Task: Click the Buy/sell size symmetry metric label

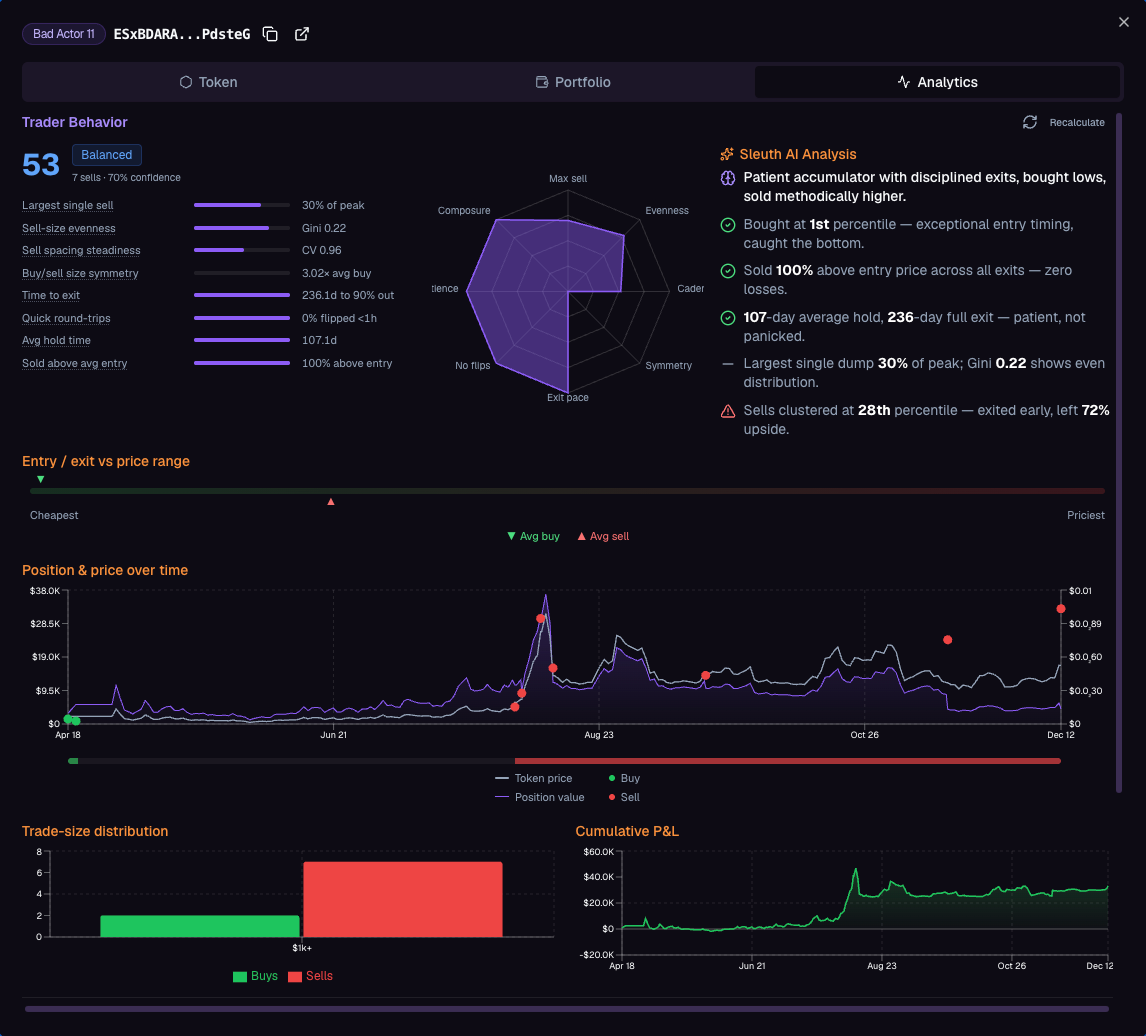Action: [80, 273]
